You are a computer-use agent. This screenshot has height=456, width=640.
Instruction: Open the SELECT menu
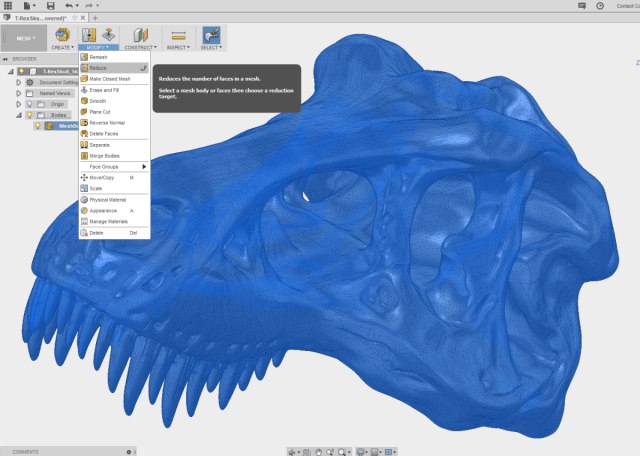click(211, 48)
